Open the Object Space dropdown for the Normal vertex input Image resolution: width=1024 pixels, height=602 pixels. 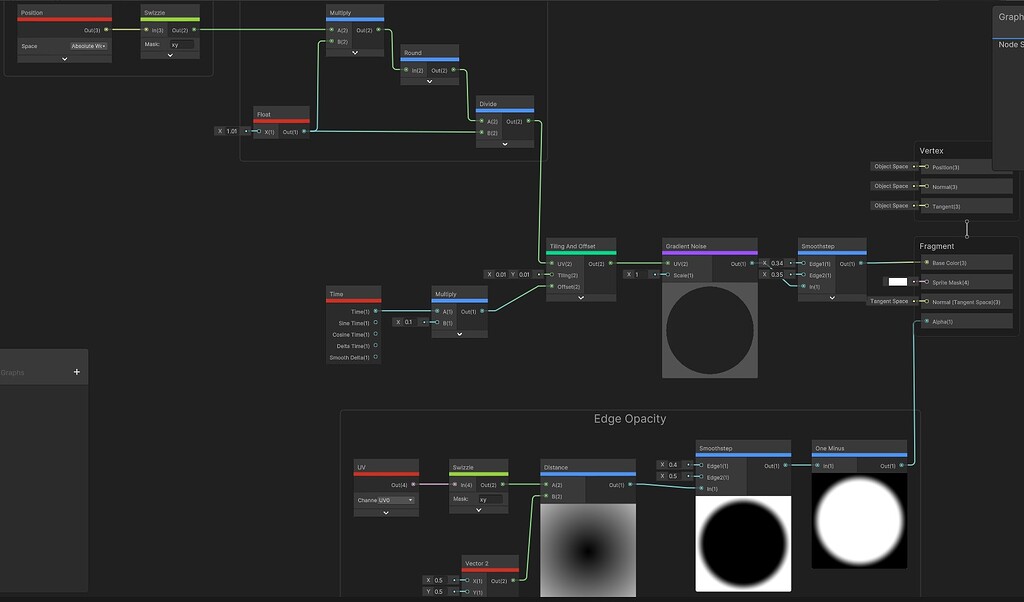[891, 186]
